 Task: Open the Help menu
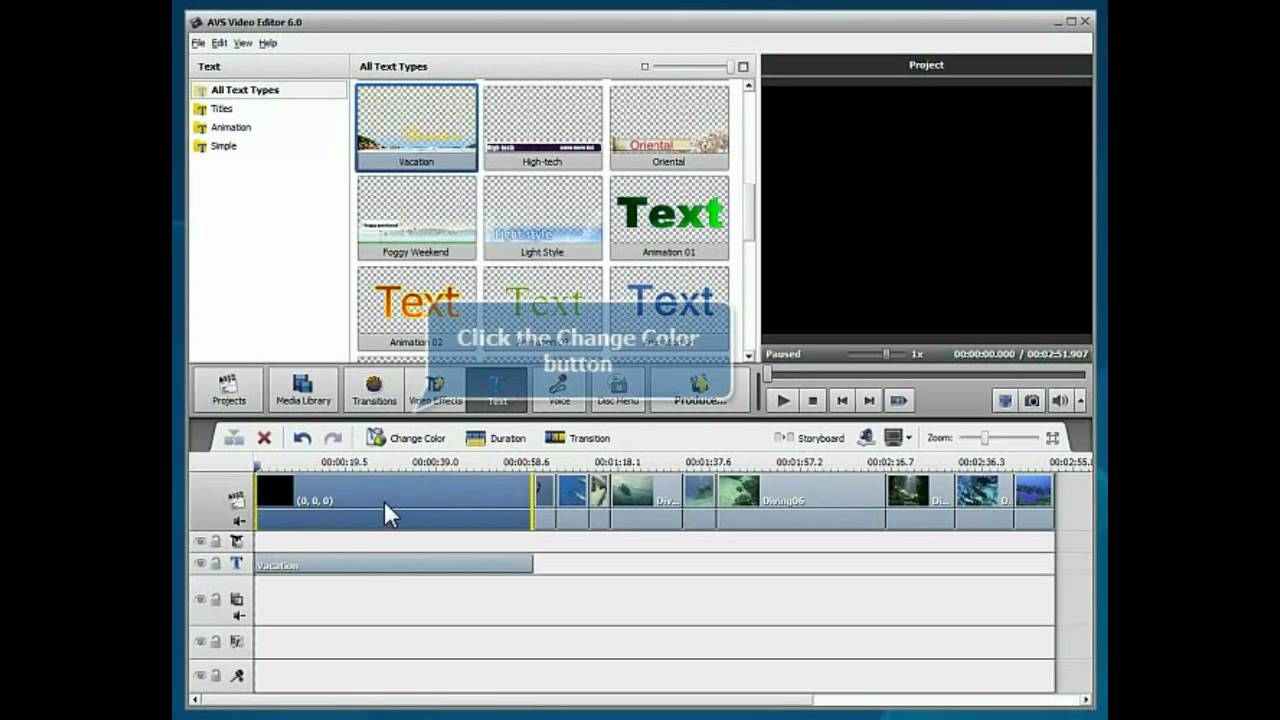point(268,43)
